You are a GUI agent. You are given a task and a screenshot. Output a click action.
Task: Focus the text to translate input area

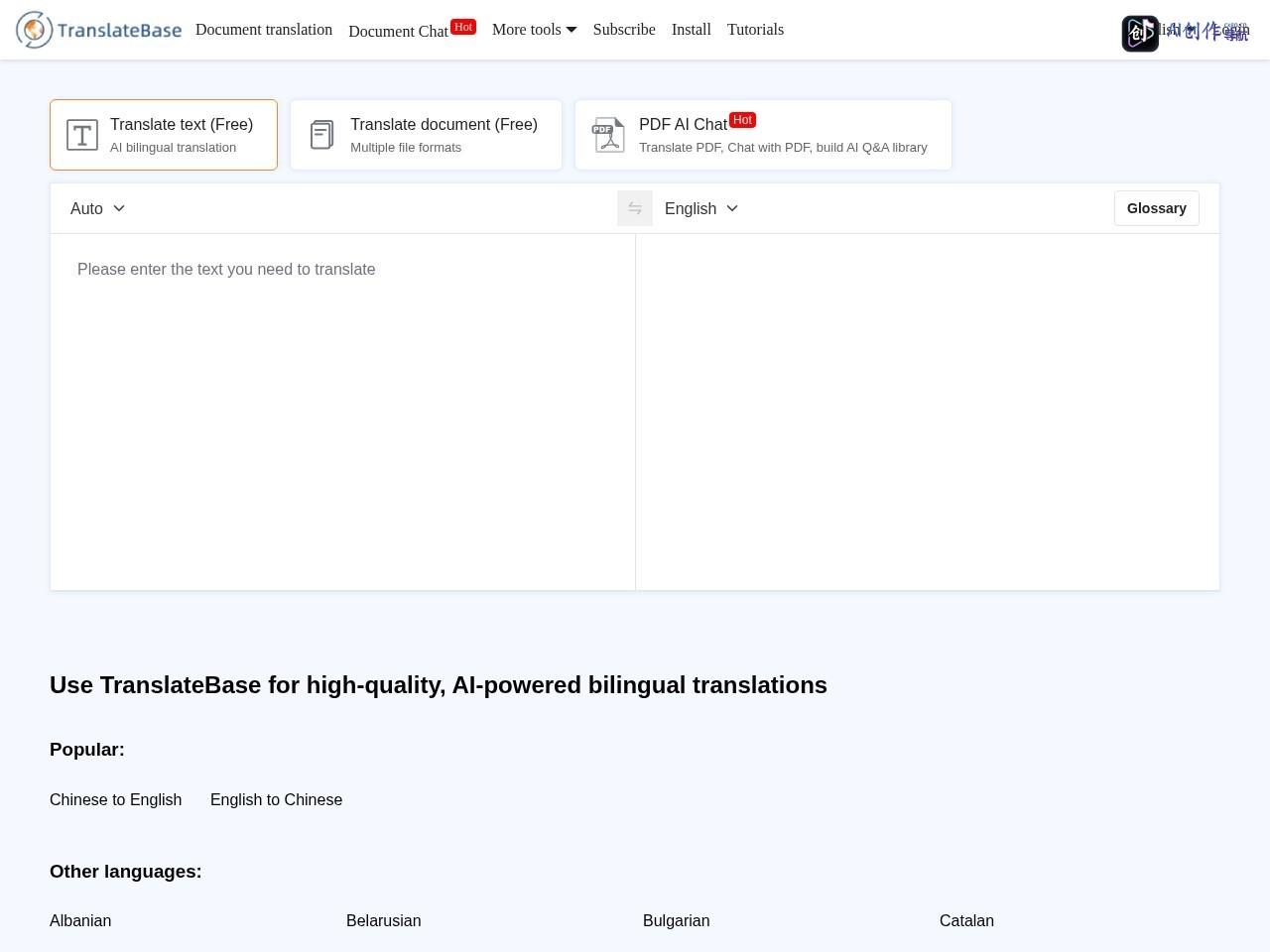(x=342, y=412)
